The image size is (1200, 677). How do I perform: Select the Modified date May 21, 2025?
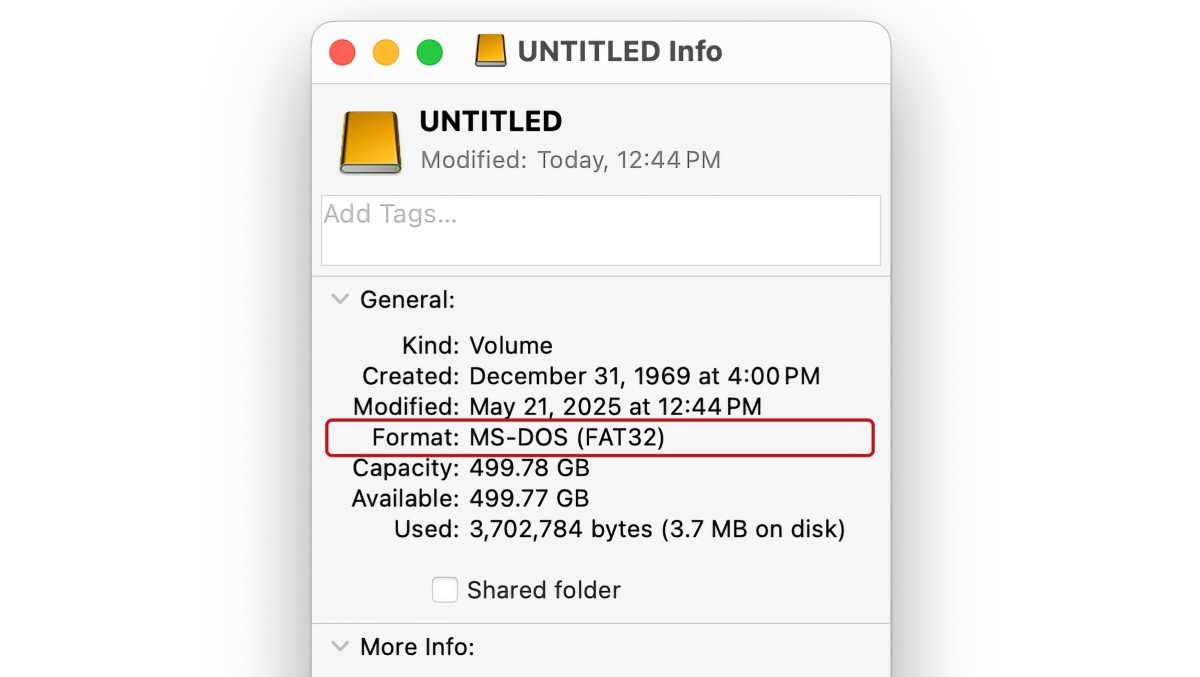point(615,406)
